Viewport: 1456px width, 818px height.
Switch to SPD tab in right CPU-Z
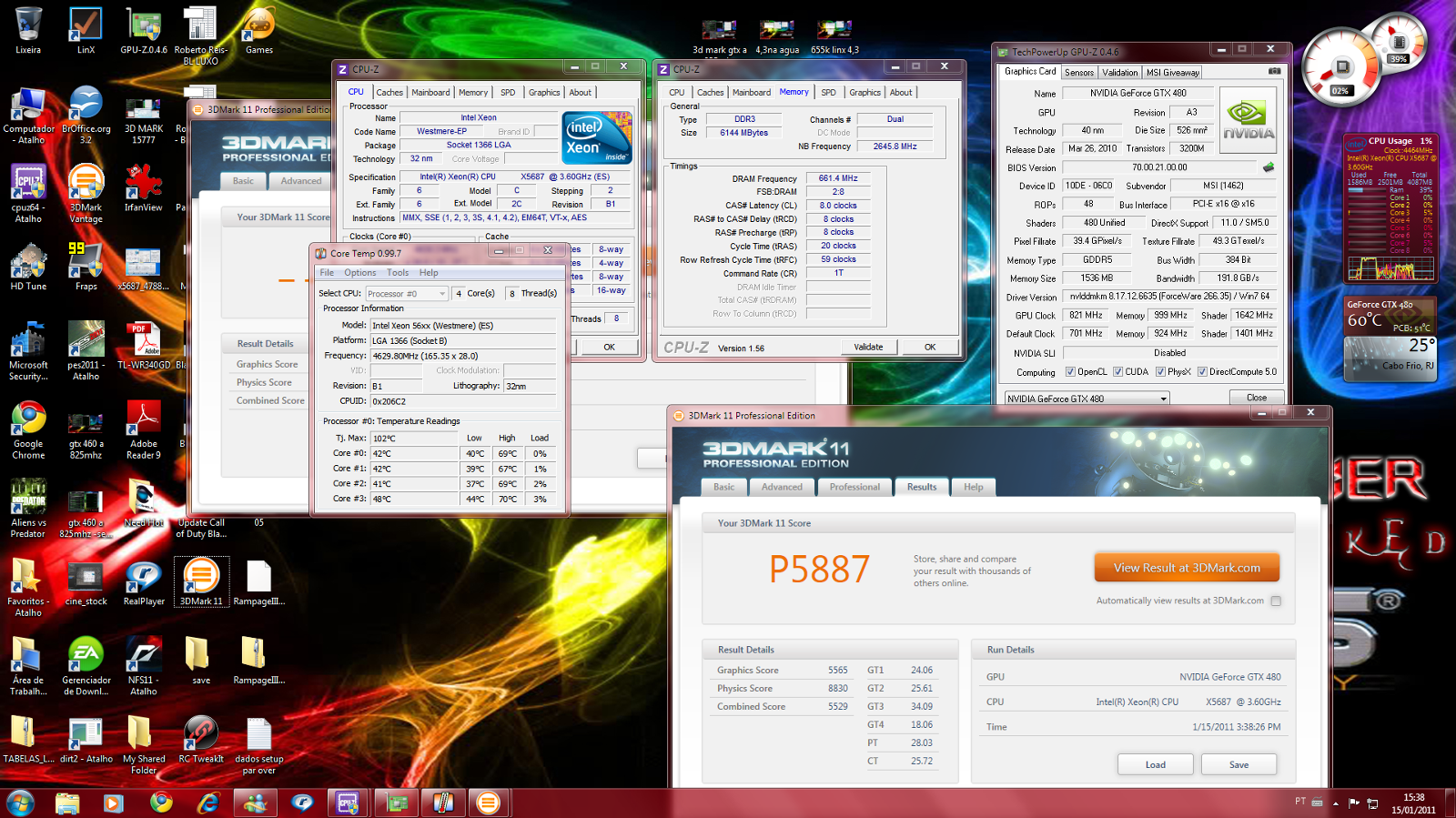click(x=828, y=92)
